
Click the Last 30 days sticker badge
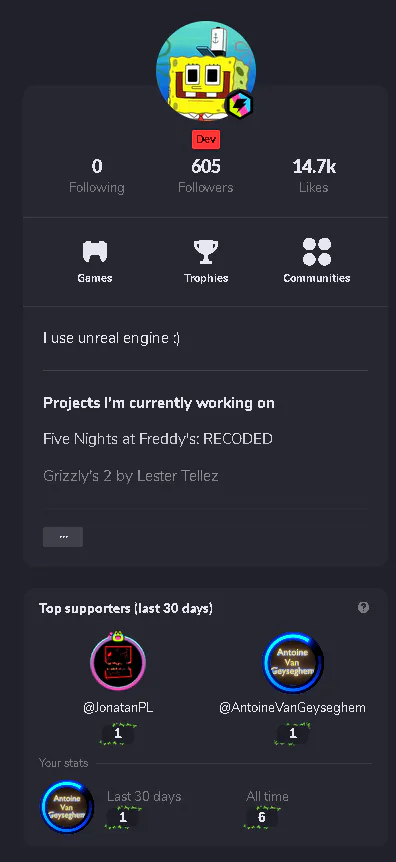[123, 817]
